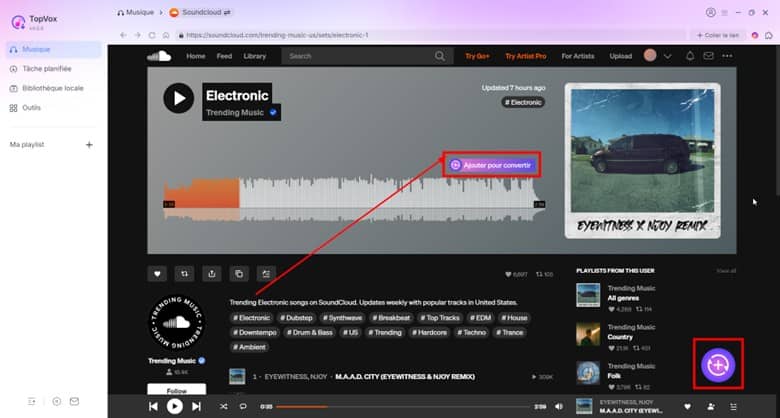
Task: Seek on the bottom player progress bar
Action: (x=403, y=407)
